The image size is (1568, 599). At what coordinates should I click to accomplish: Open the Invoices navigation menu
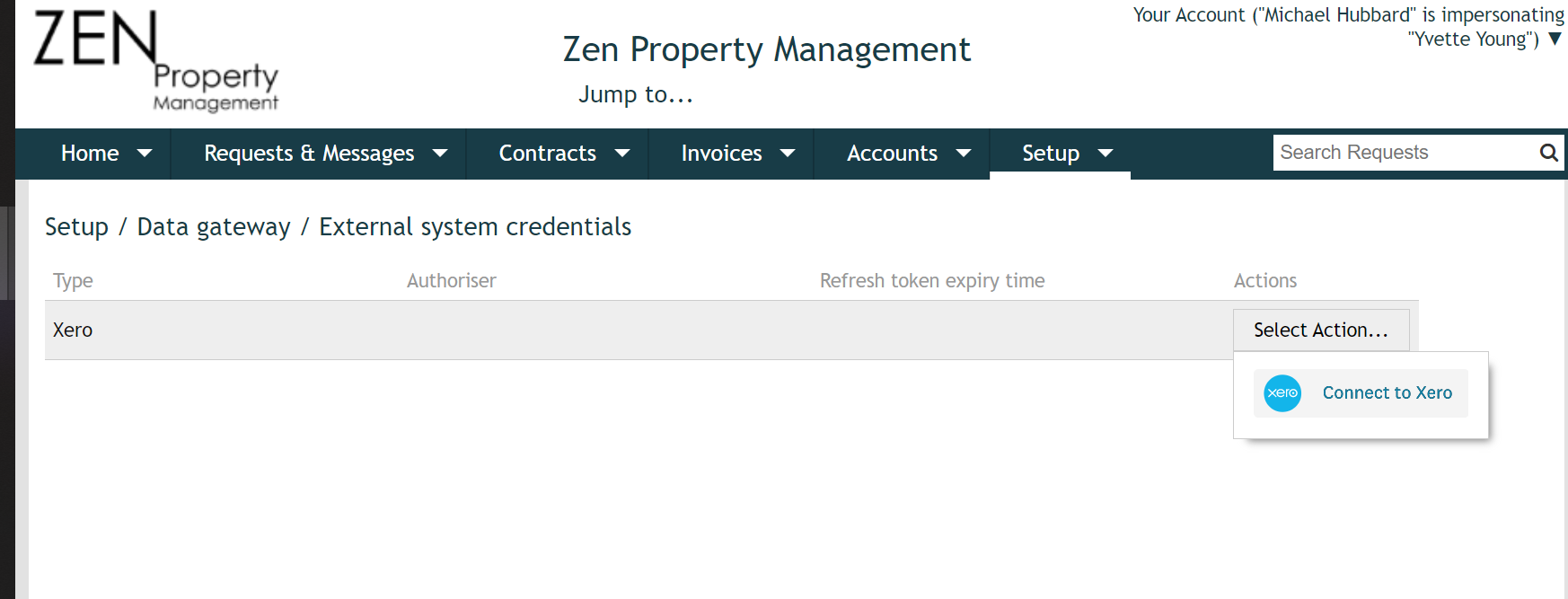click(x=721, y=153)
